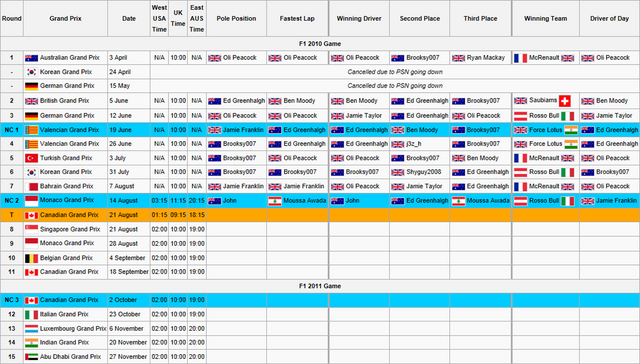This screenshot has width=640, height=364.
Task: Click the Indian Grand Prix flag icon
Action: (31, 343)
